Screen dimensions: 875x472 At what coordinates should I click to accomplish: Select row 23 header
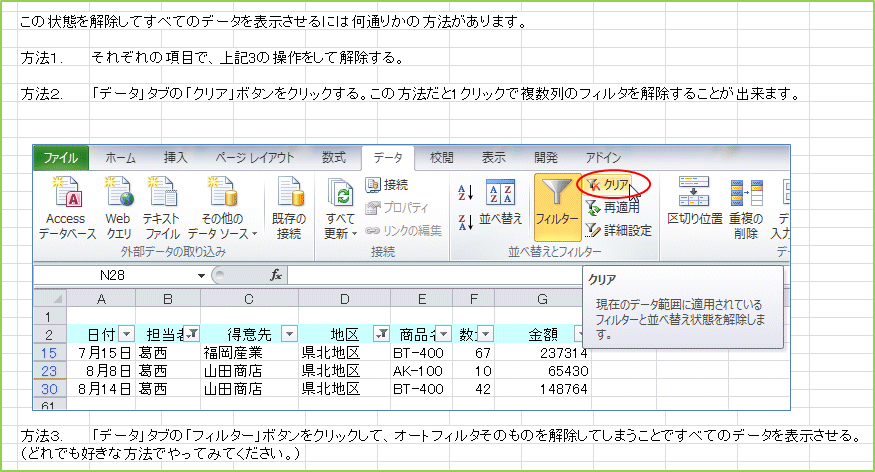pos(49,371)
